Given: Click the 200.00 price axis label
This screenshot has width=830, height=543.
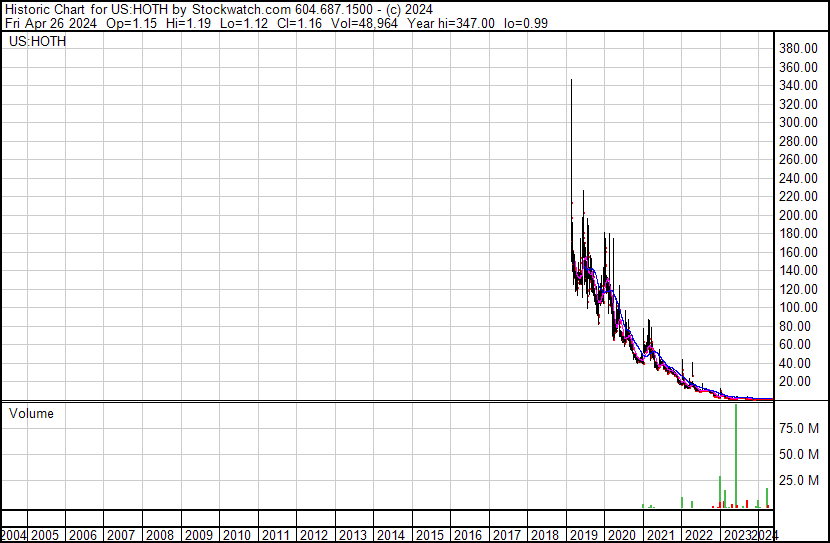Looking at the screenshot, I should (x=800, y=215).
